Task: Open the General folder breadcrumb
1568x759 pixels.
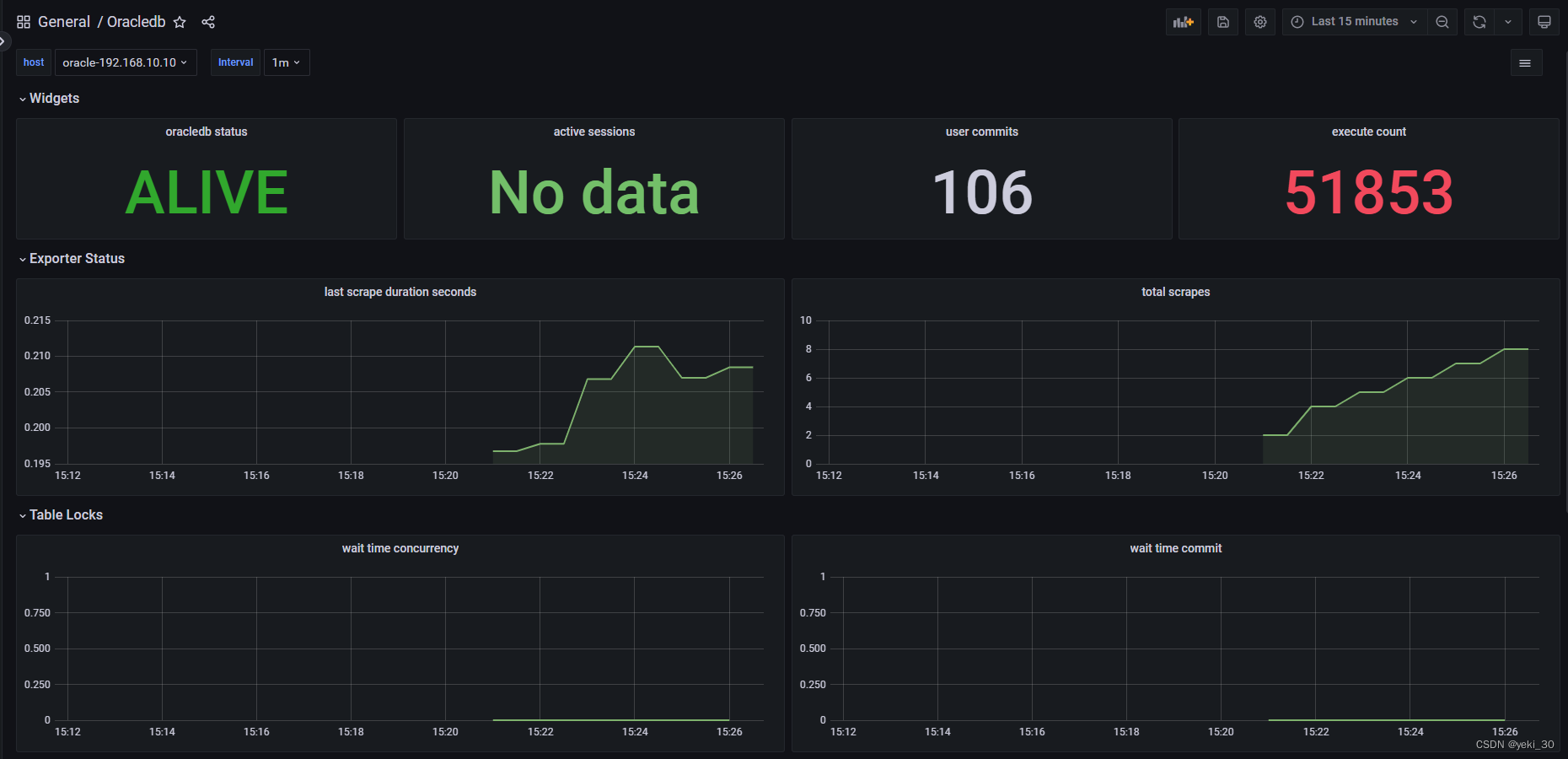Action: (64, 22)
